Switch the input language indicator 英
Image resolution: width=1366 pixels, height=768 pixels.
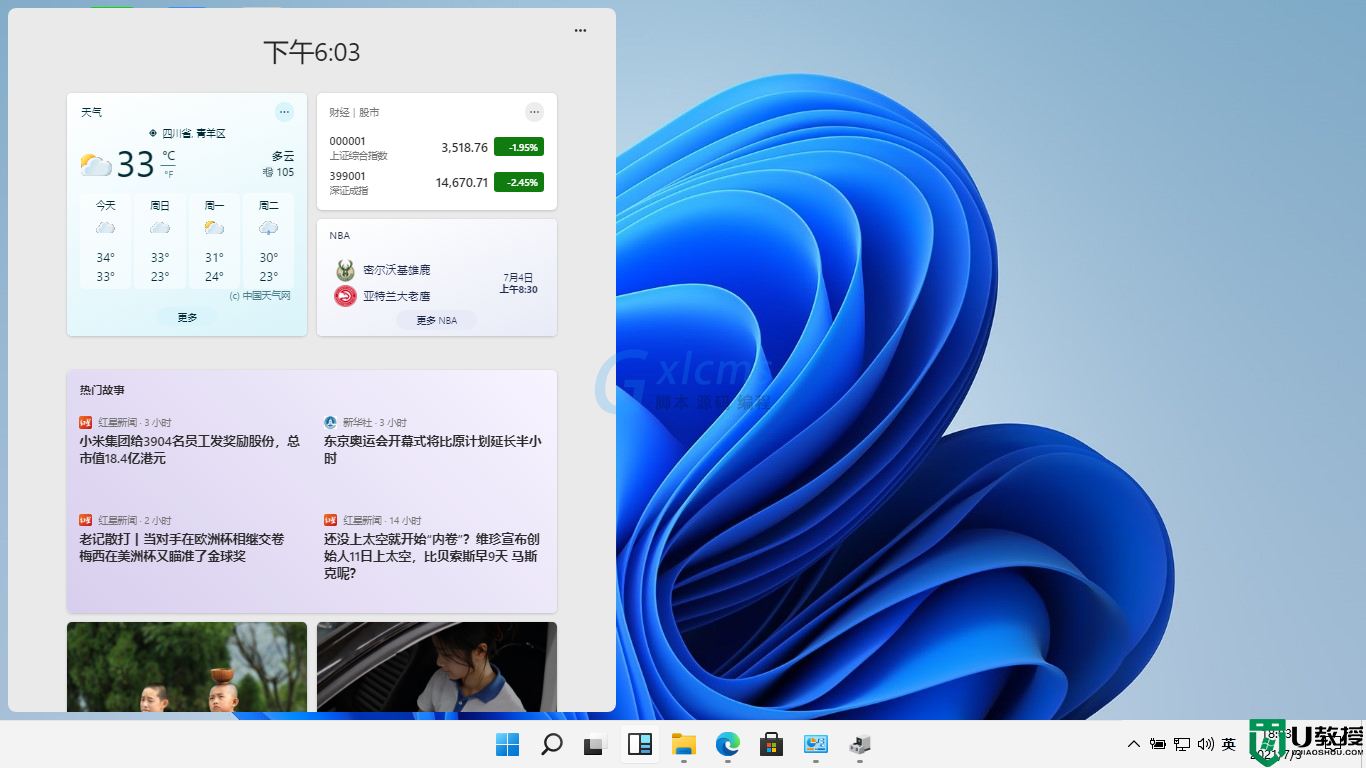coord(1229,744)
